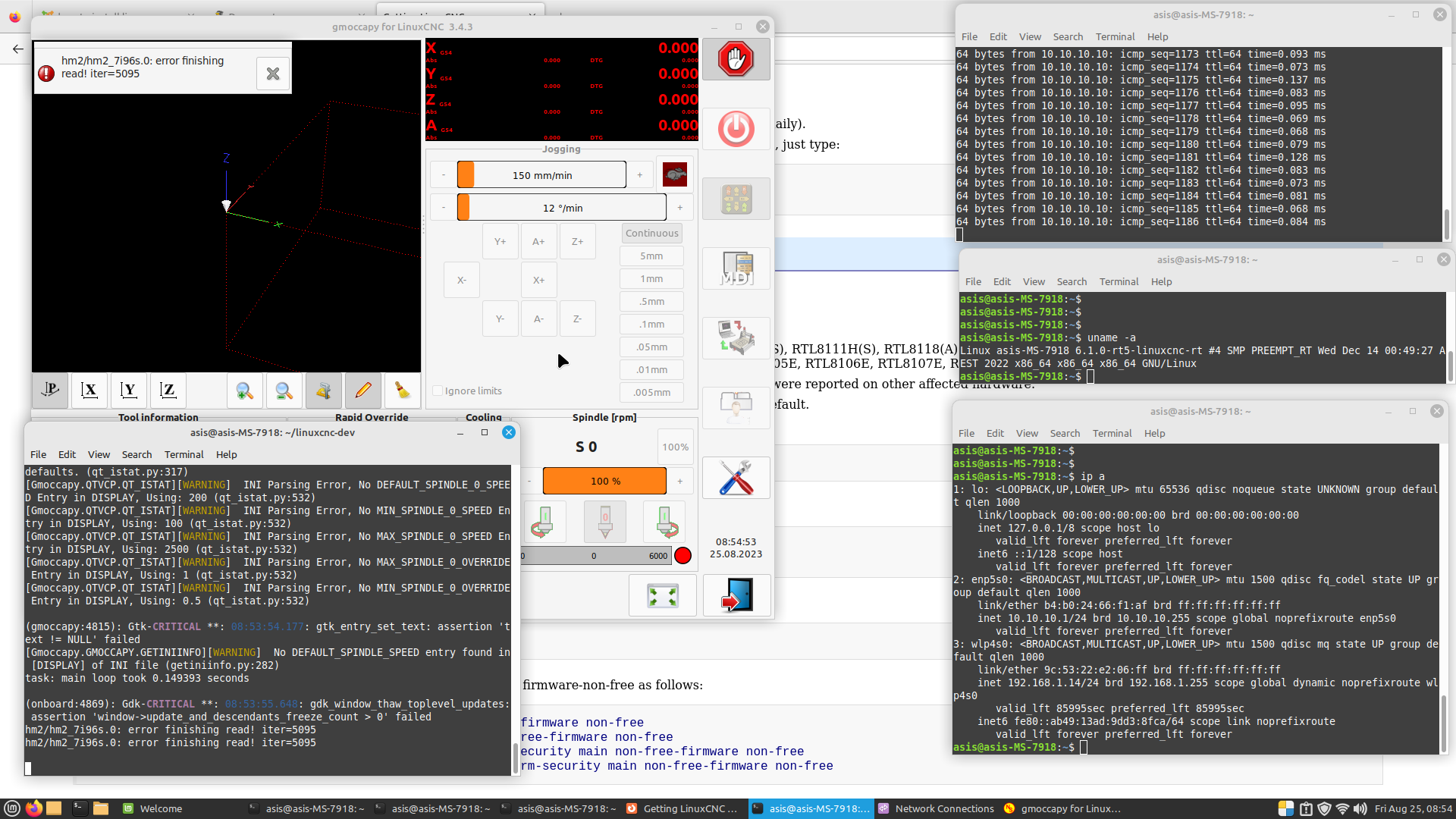Image resolution: width=1456 pixels, height=819 pixels.
Task: Select the Y view button
Action: [129, 391]
